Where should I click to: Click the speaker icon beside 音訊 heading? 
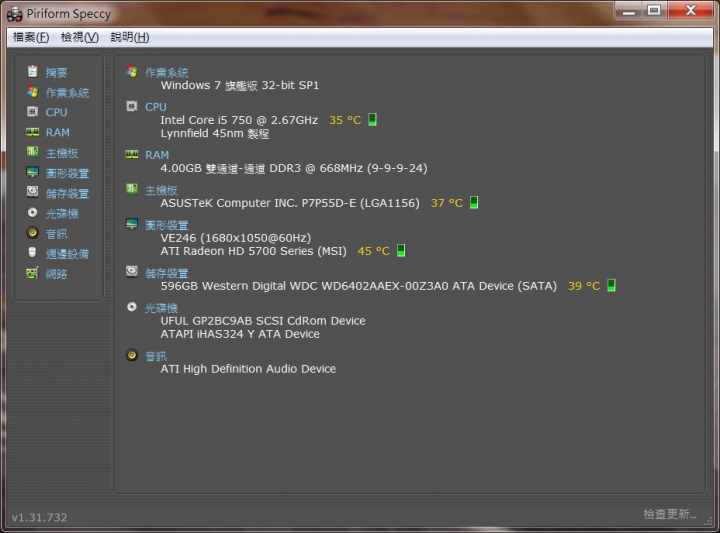tap(132, 355)
